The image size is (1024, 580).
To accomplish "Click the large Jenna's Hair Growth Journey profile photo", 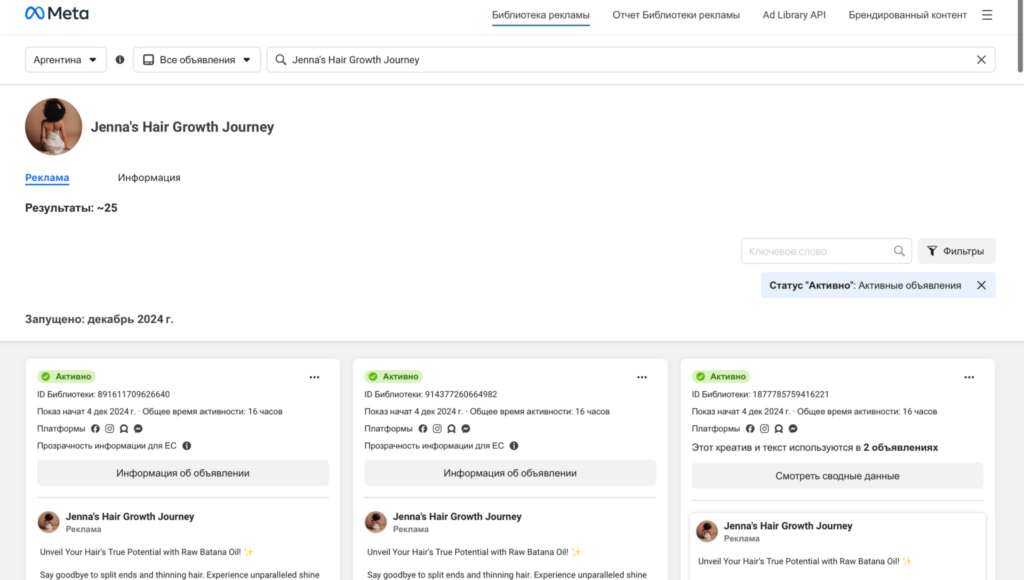I will coord(54,127).
